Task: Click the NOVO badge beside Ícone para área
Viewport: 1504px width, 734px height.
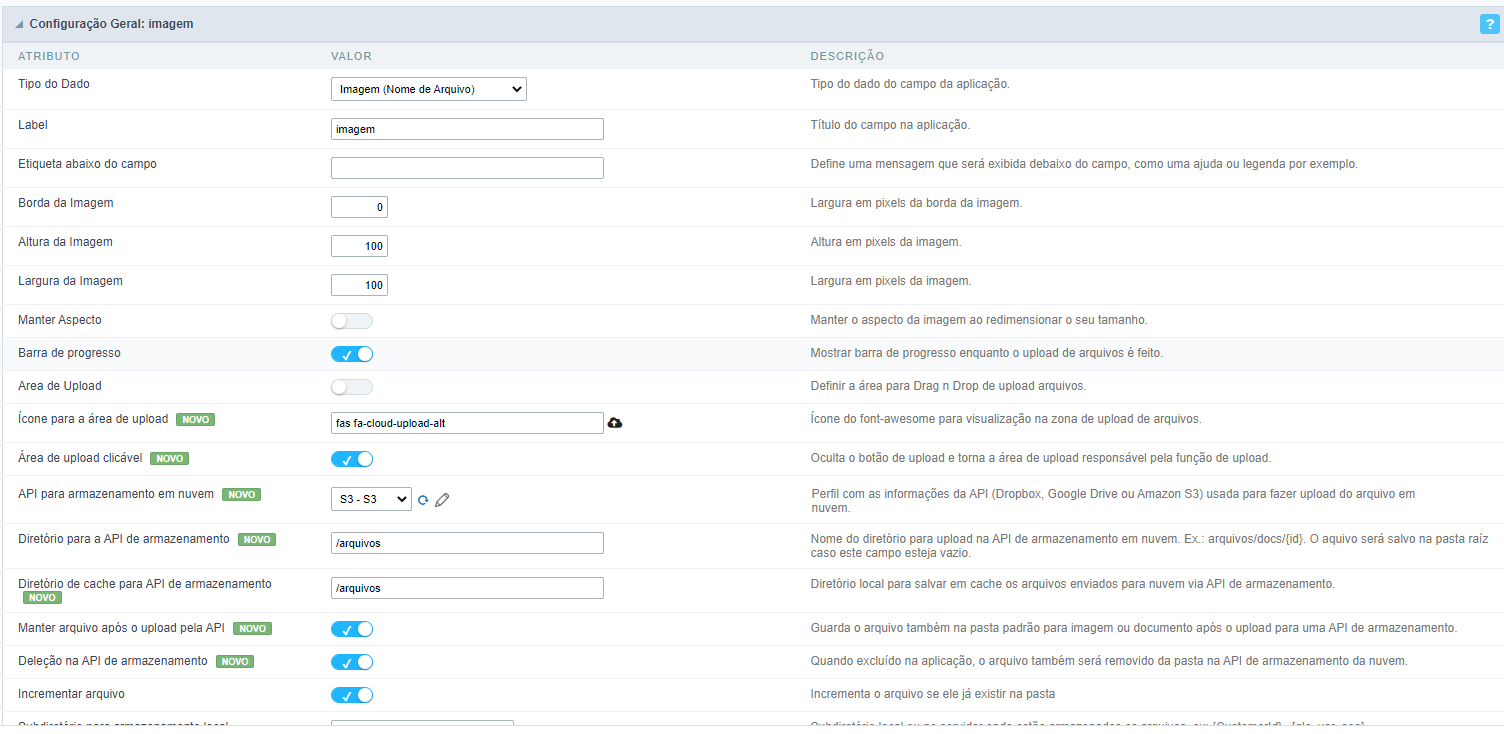Action: 196,420
